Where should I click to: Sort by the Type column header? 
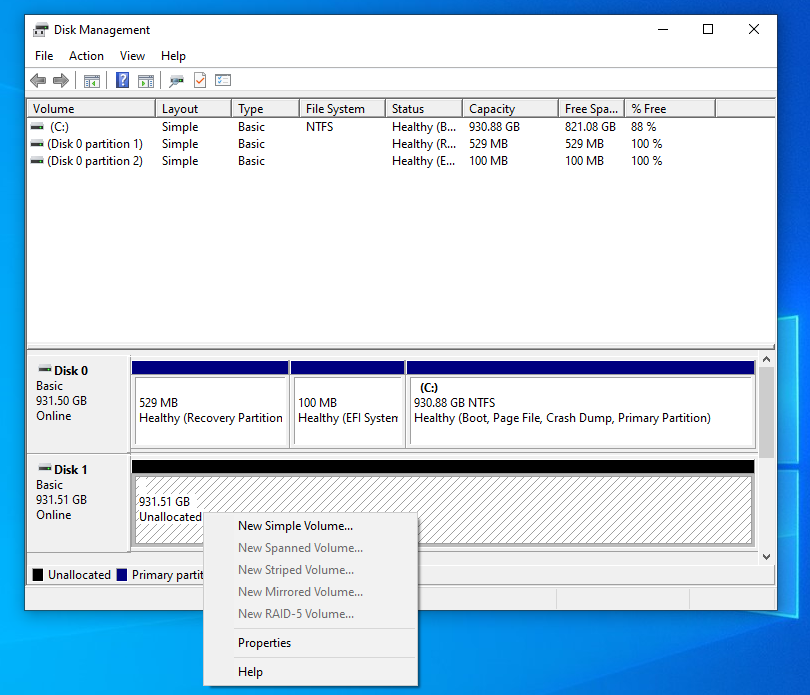[x=266, y=109]
